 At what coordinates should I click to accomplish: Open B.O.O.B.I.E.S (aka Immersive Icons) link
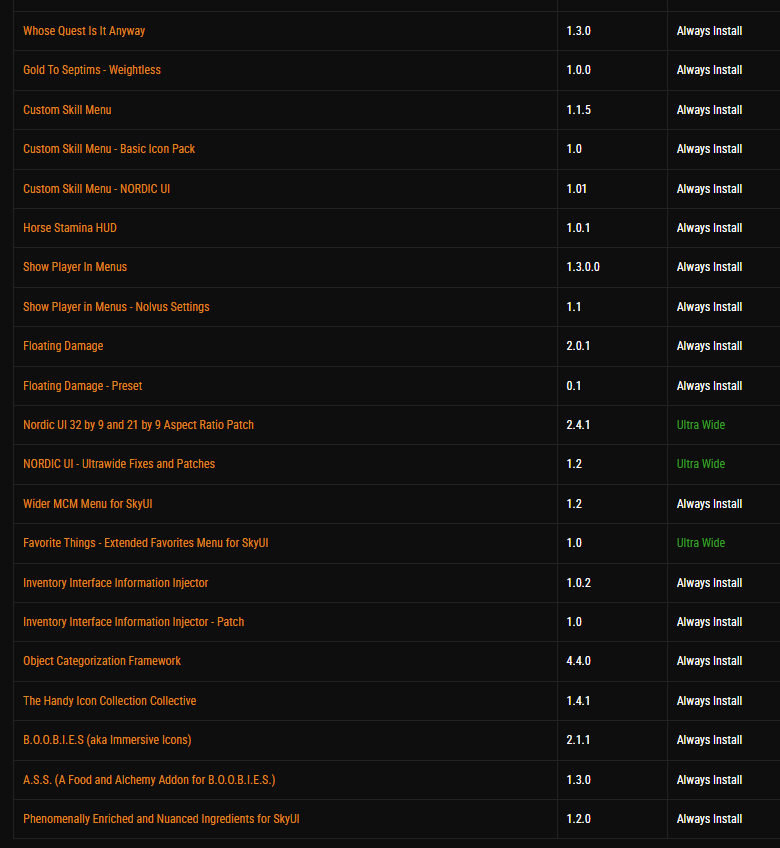107,739
